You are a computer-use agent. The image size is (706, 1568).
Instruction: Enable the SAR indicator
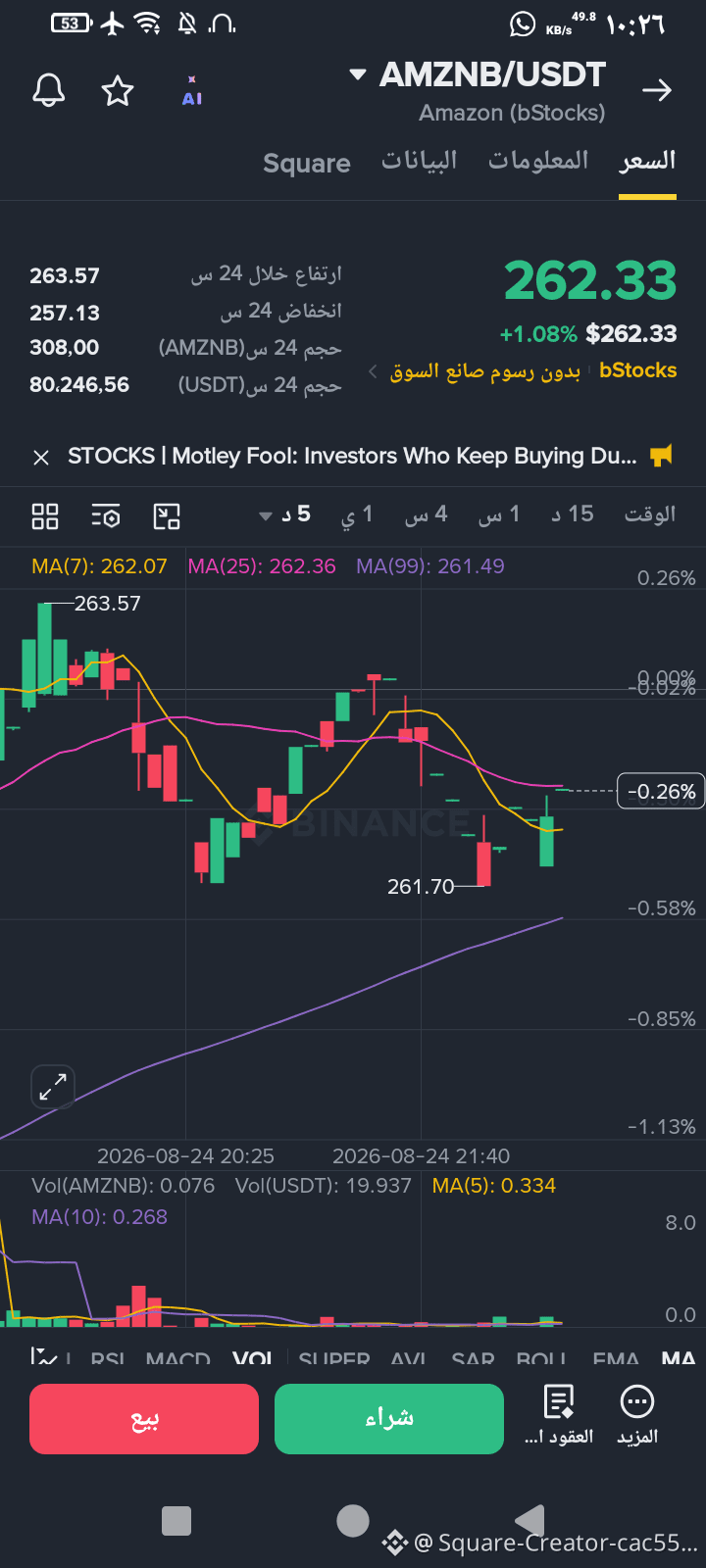click(x=473, y=1359)
